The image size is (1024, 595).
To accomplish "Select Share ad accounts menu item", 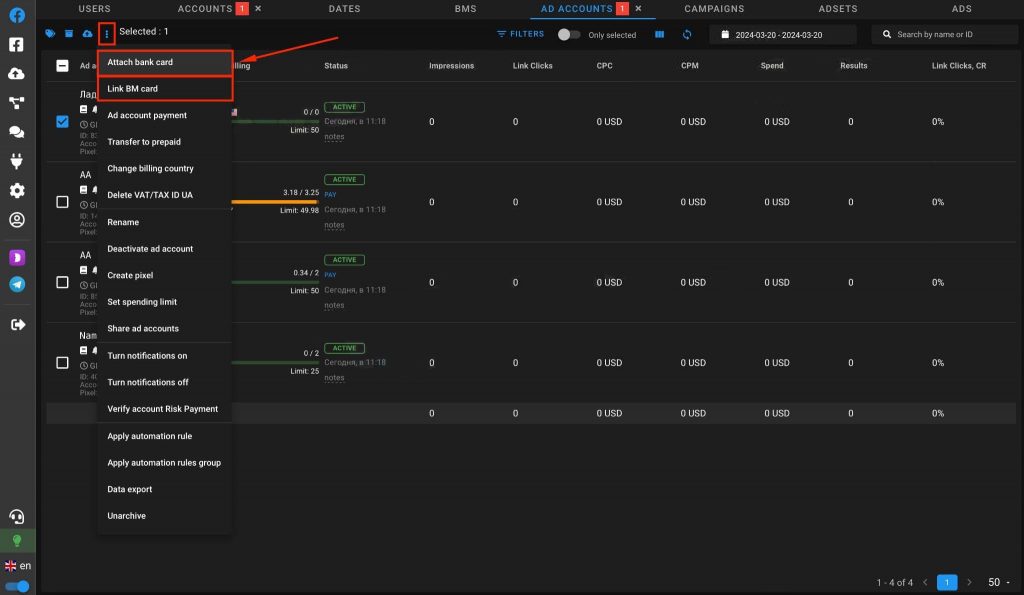I will 165,329.
